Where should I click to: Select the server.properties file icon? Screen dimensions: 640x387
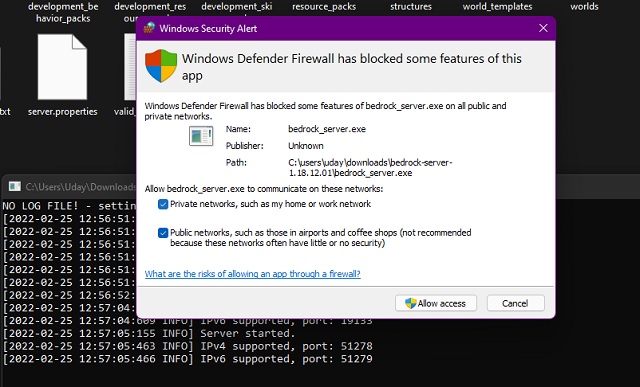coord(62,67)
